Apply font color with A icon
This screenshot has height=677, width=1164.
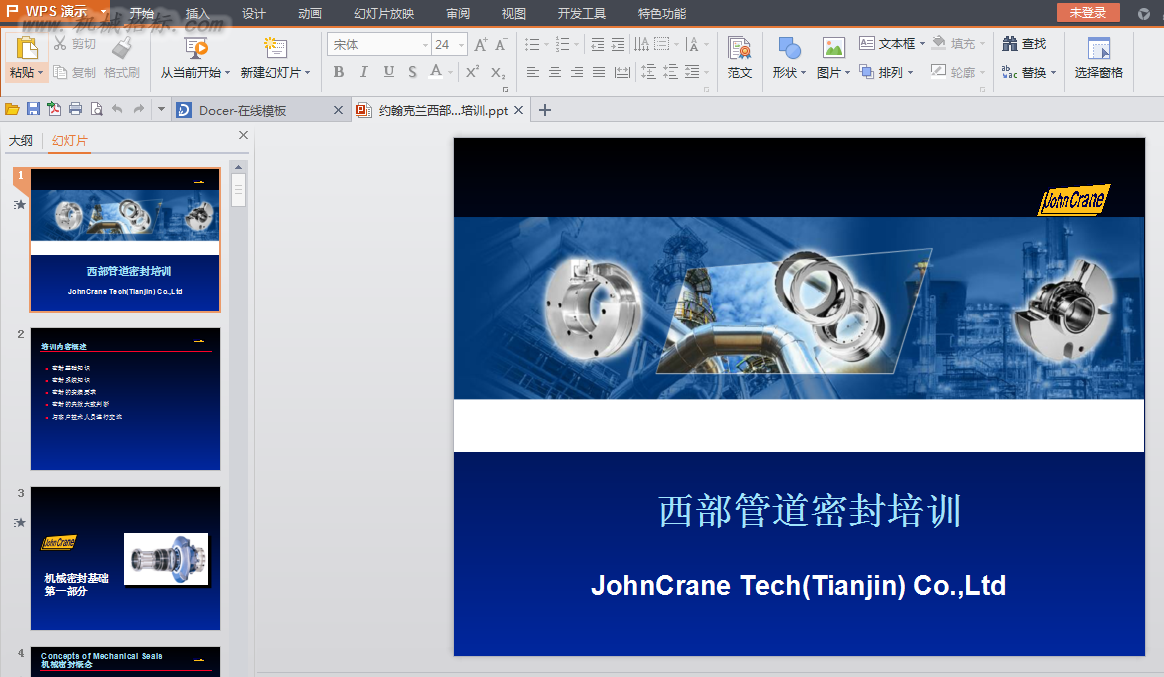(436, 71)
